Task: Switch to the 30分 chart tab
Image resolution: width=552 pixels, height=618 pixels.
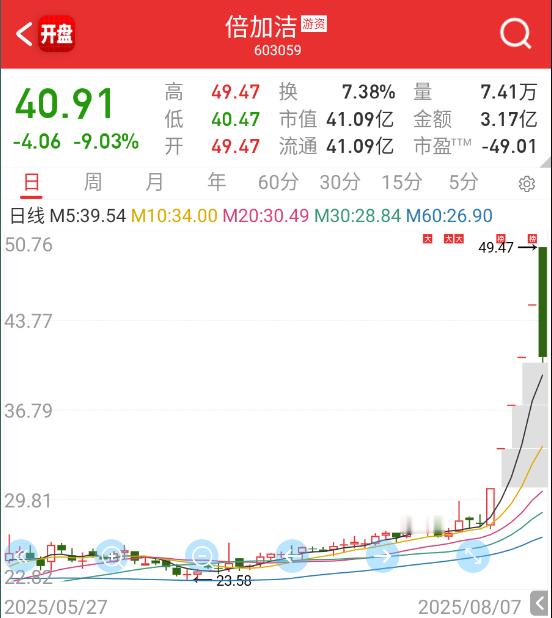Action: click(340, 182)
